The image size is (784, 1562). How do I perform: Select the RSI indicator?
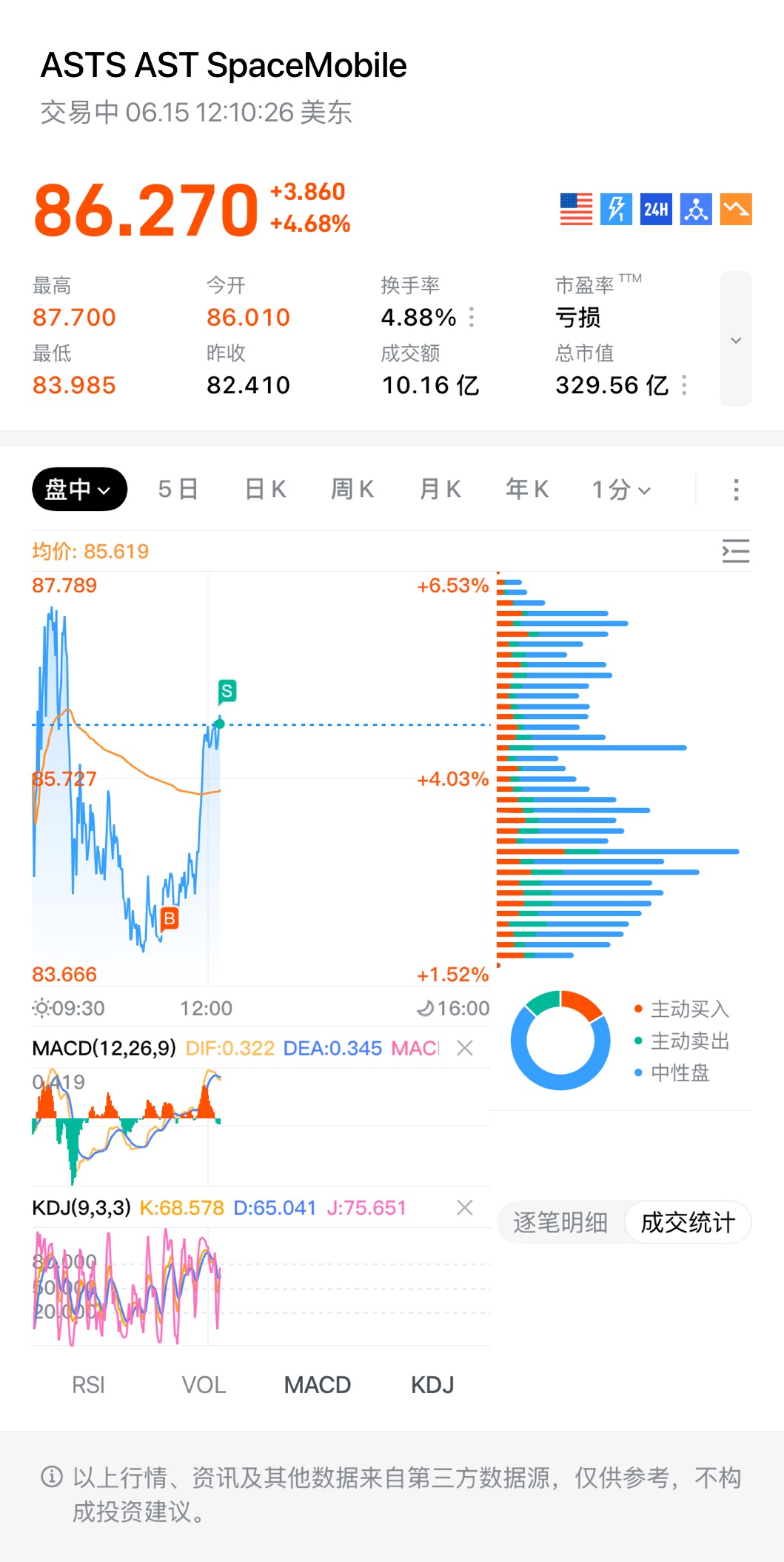88,1385
